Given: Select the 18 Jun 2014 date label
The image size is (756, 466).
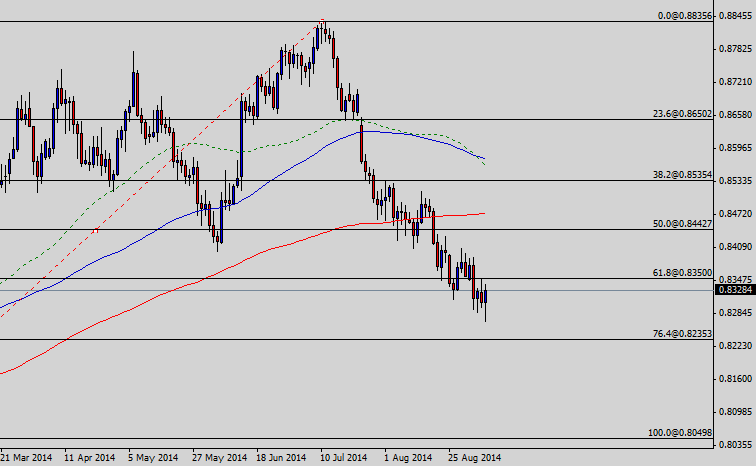Looking at the screenshot, I should pyautogui.click(x=281, y=457).
